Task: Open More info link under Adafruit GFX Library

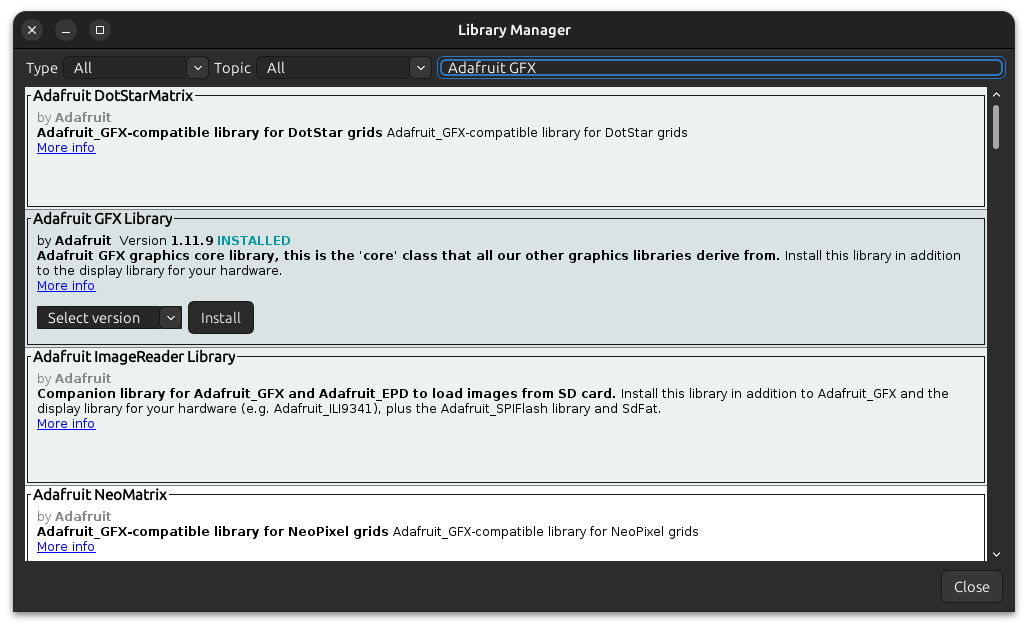Action: pyautogui.click(x=66, y=286)
